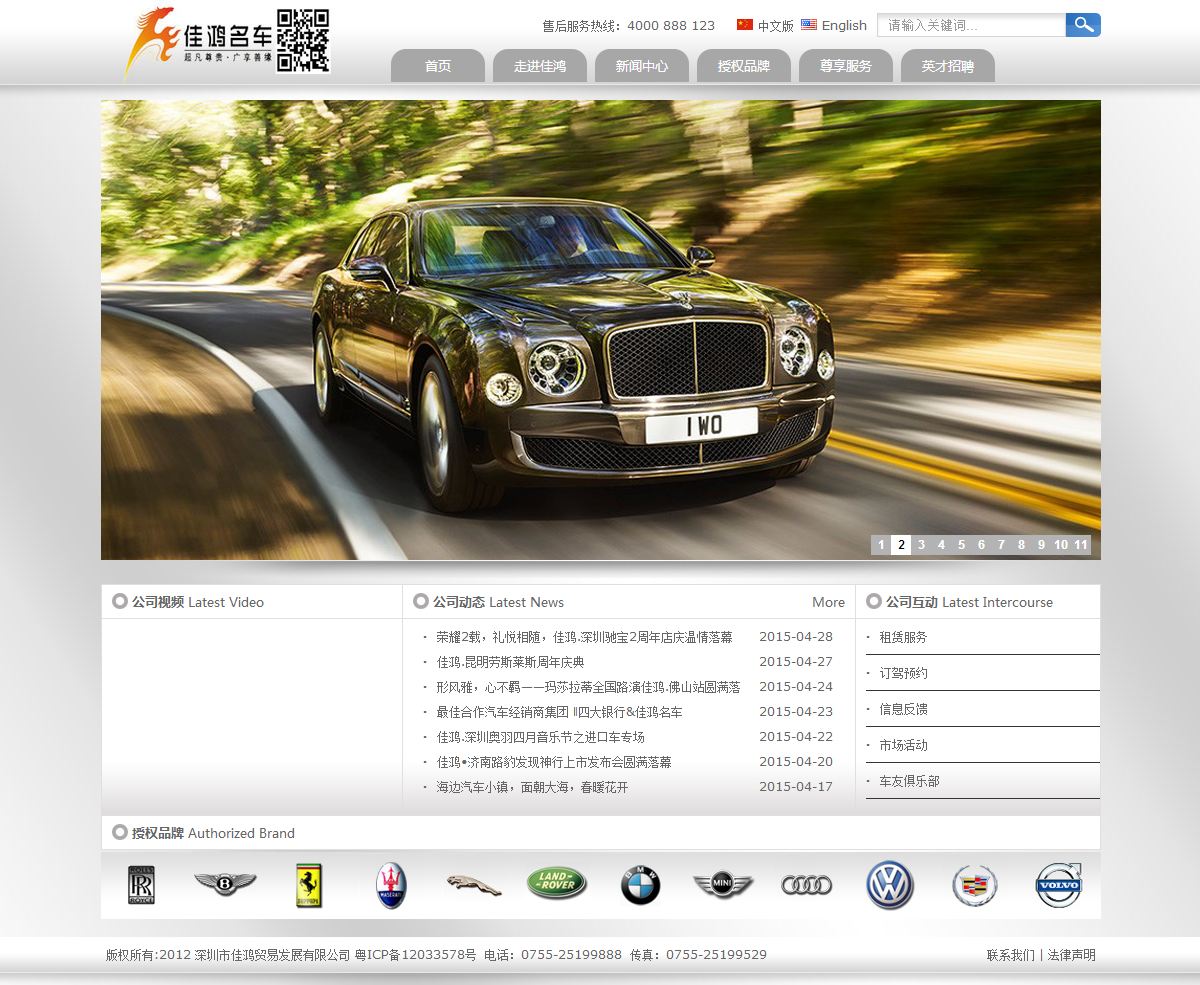Switch language to English
1200x985 pixels.
tap(843, 26)
